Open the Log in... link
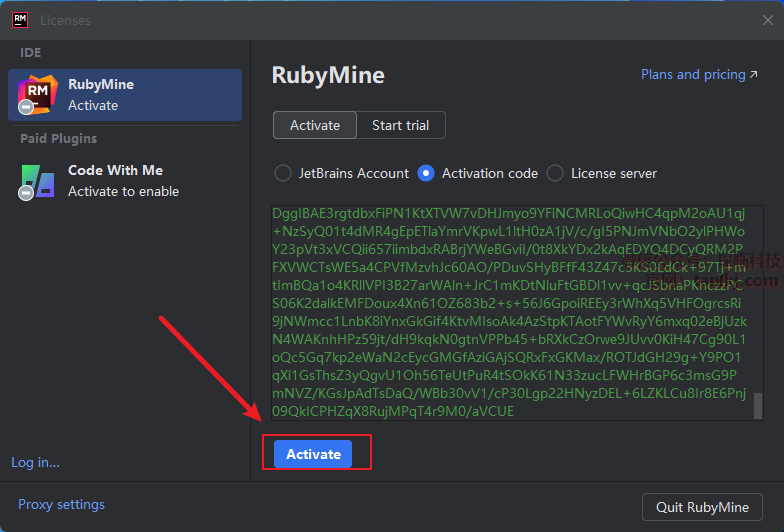Viewport: 784px width, 532px height. tap(35, 462)
